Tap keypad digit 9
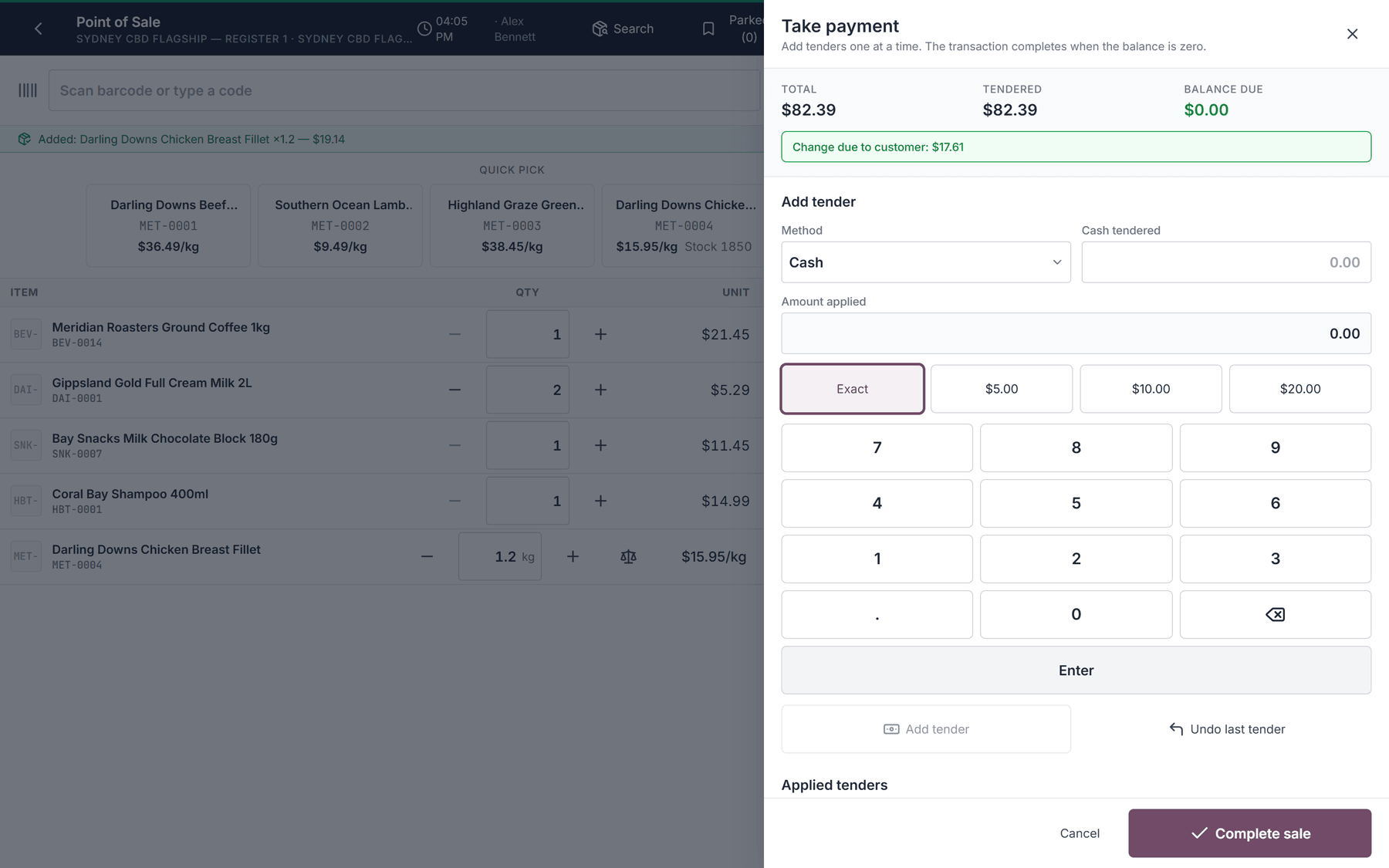1389x868 pixels. 1275,448
